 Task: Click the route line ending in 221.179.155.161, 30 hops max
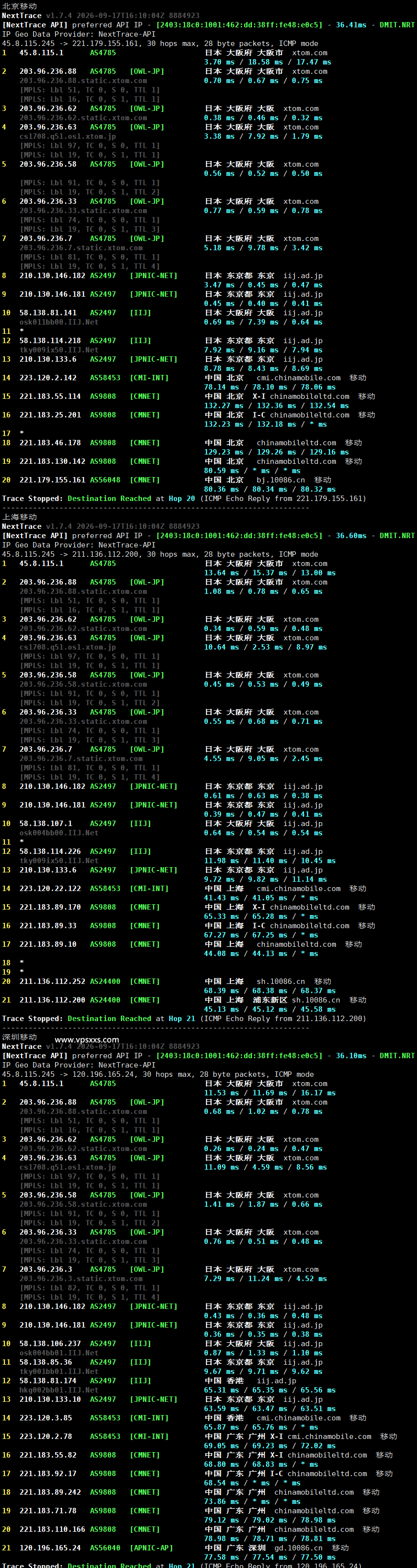(160, 43)
